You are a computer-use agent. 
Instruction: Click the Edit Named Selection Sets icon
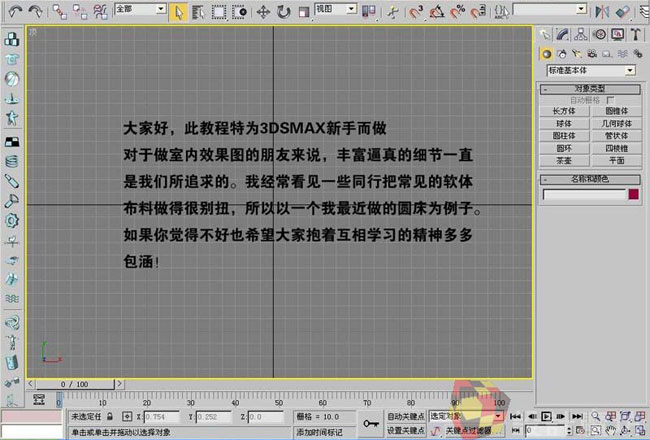502,12
